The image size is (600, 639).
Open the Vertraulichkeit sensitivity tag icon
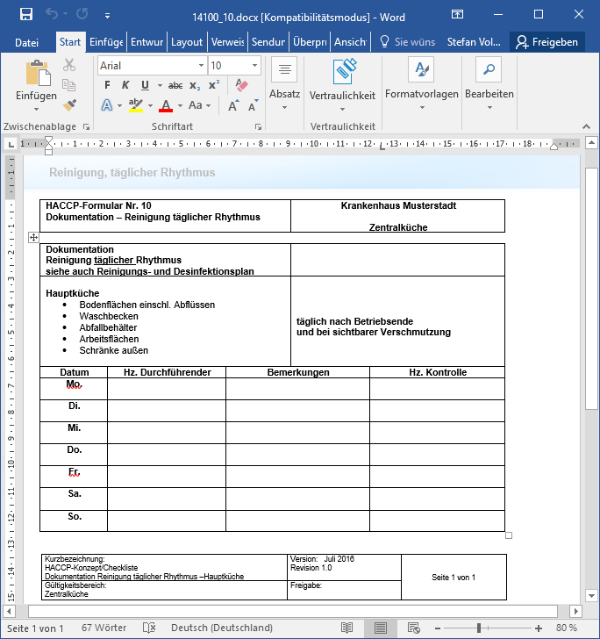pos(343,71)
